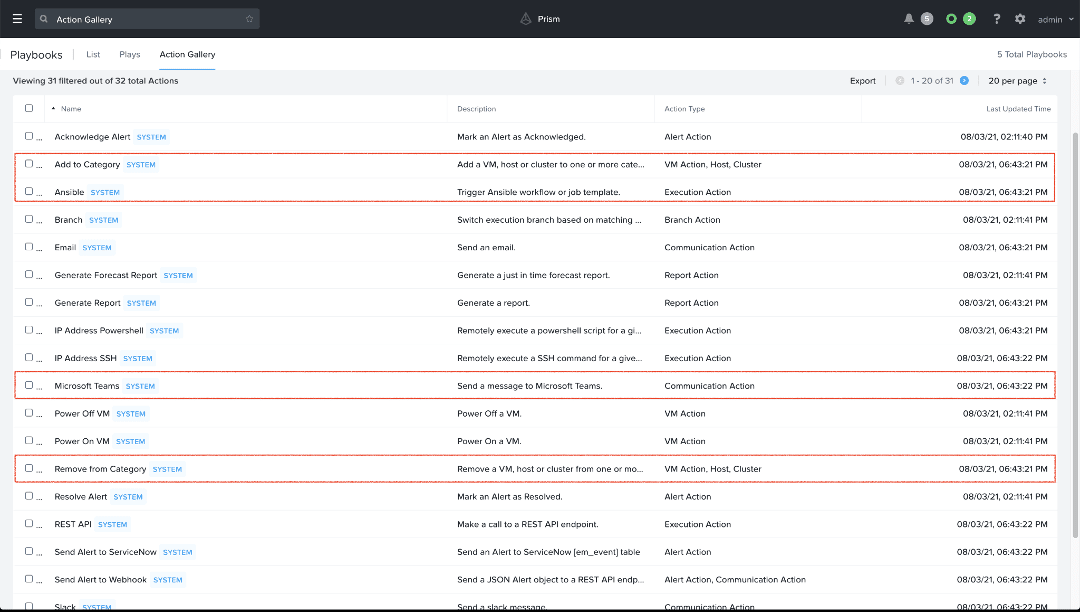Switch to the Plays tab
1080x612 pixels.
pyautogui.click(x=129, y=54)
